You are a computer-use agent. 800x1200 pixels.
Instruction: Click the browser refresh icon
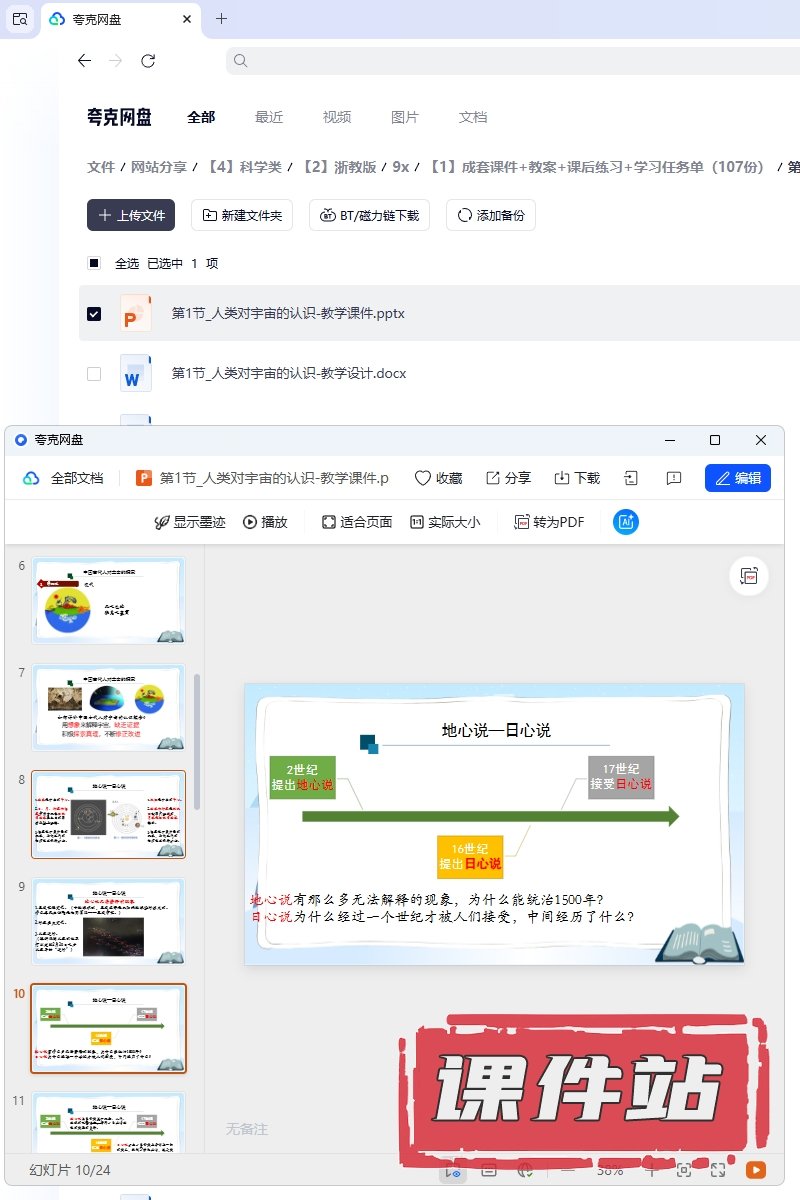point(148,61)
